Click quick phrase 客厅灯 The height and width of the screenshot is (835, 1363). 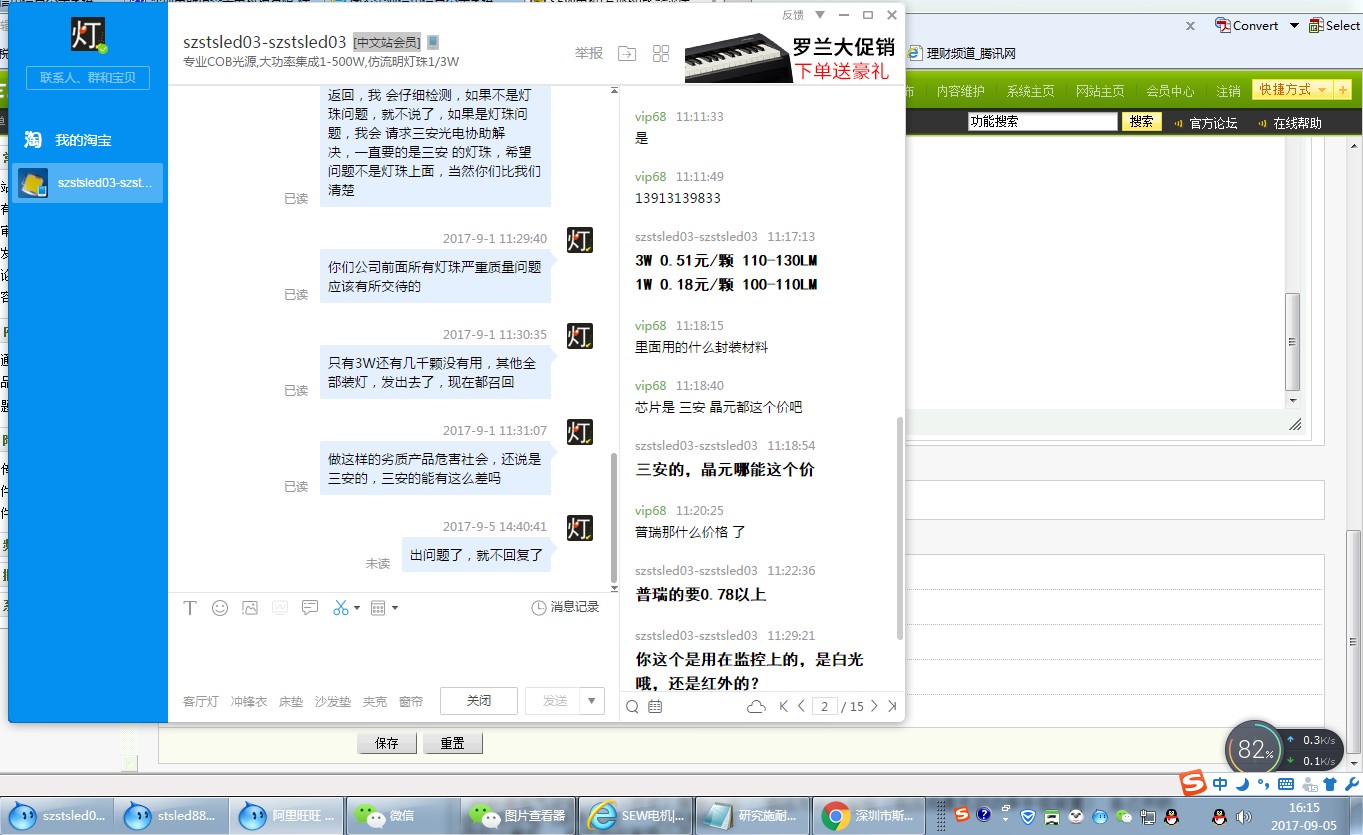[x=200, y=702]
